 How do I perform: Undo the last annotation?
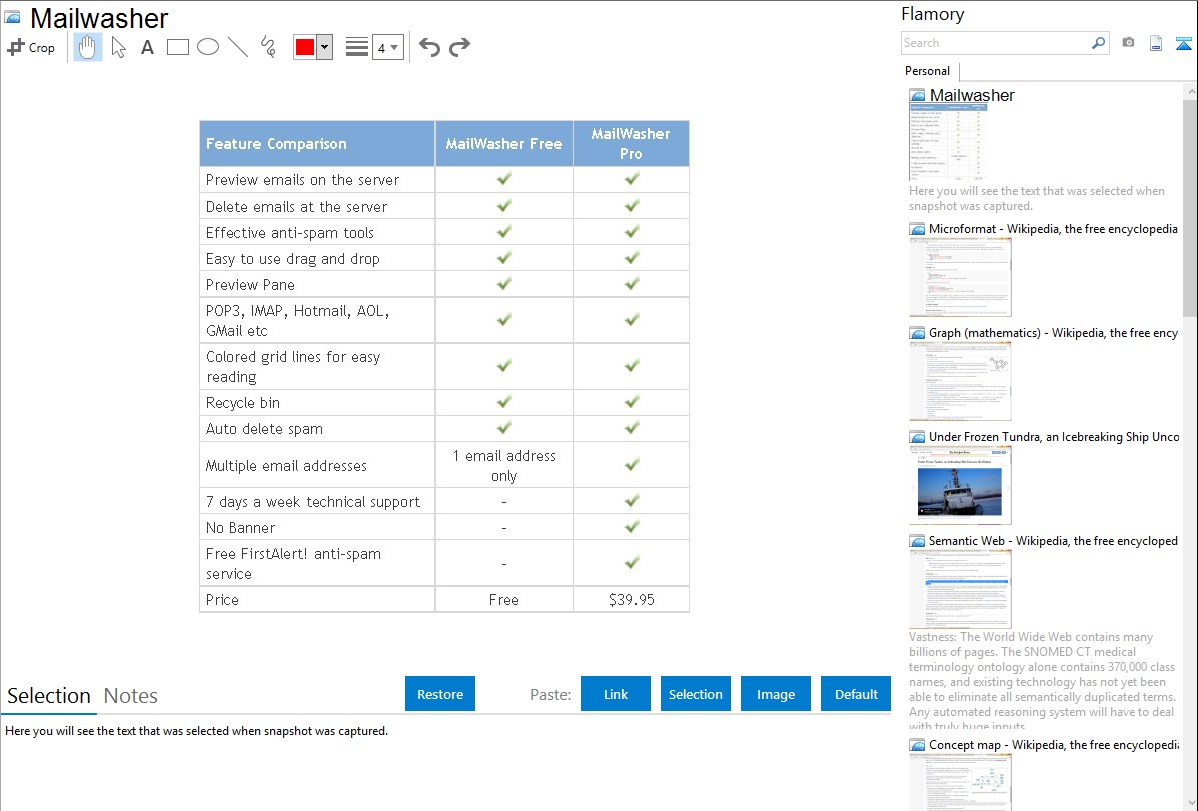(429, 47)
